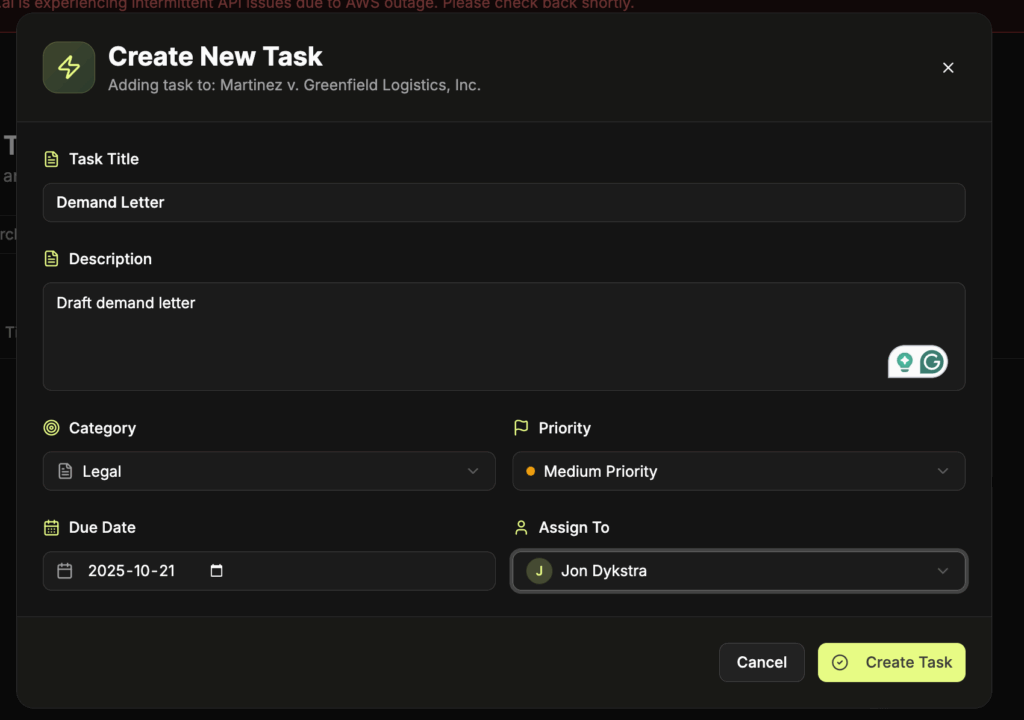
Task: Click the calendar icon inside the Due Date field
Action: [x=65, y=570]
